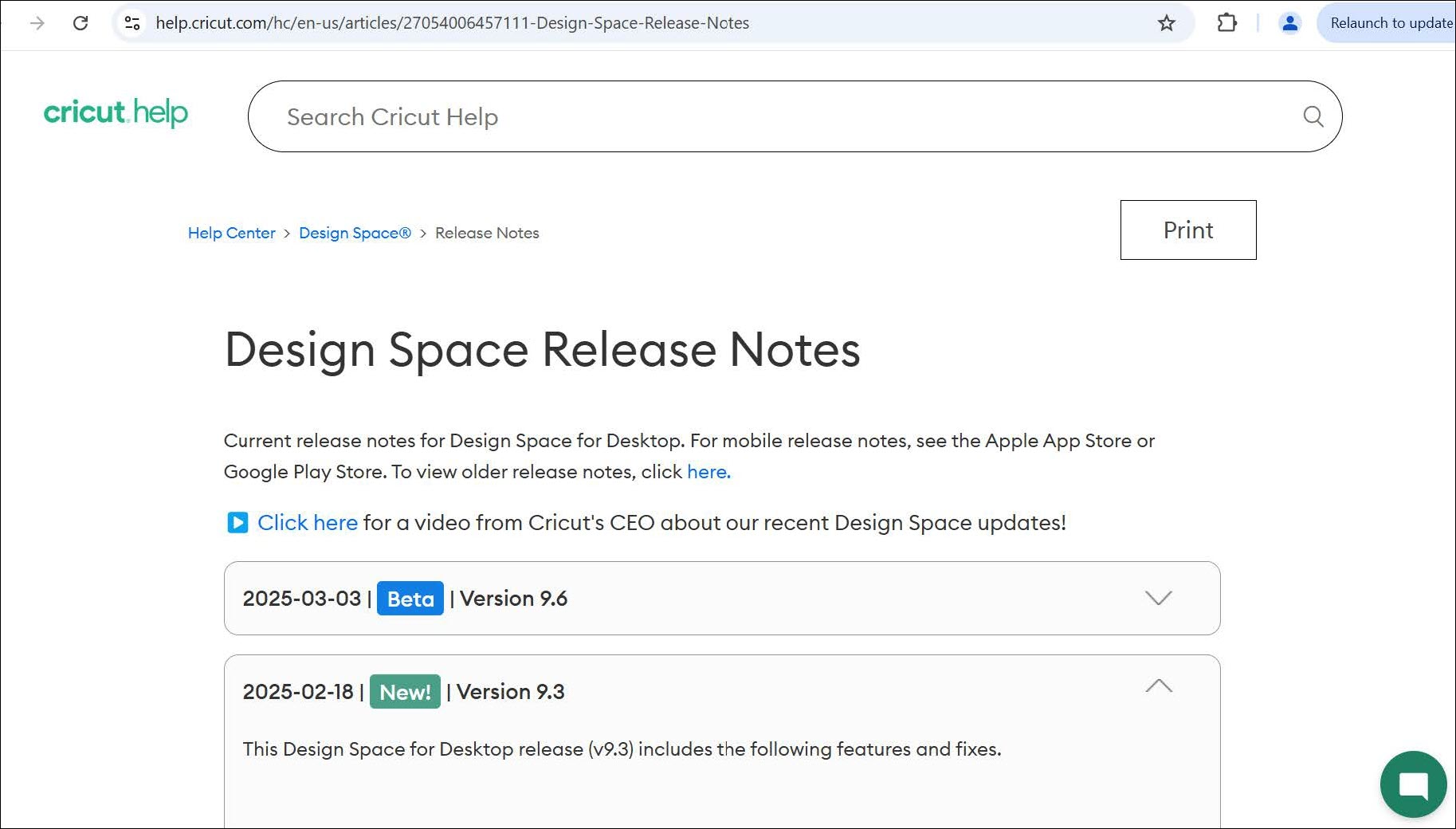The width and height of the screenshot is (1456, 829).
Task: Open the Chrome profile avatar
Action: [1289, 23]
